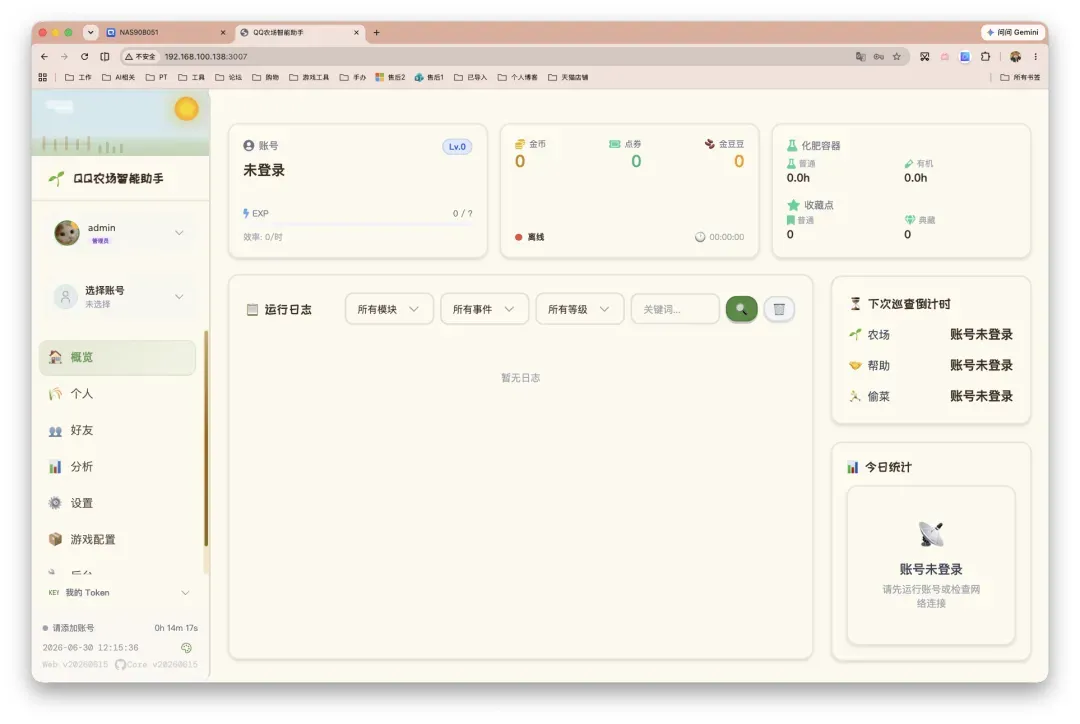The height and width of the screenshot is (724, 1080).
Task: Click the green log search button
Action: point(742,309)
